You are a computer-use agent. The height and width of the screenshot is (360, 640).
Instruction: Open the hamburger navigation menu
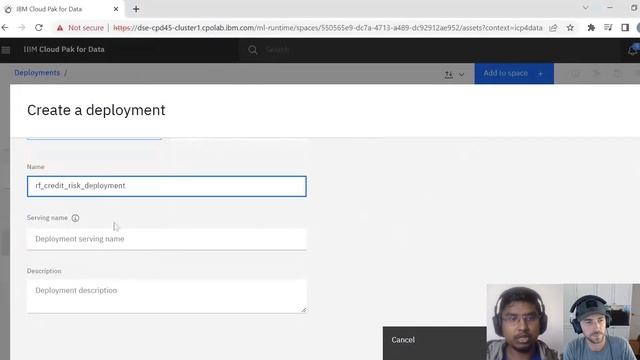tap(6, 50)
